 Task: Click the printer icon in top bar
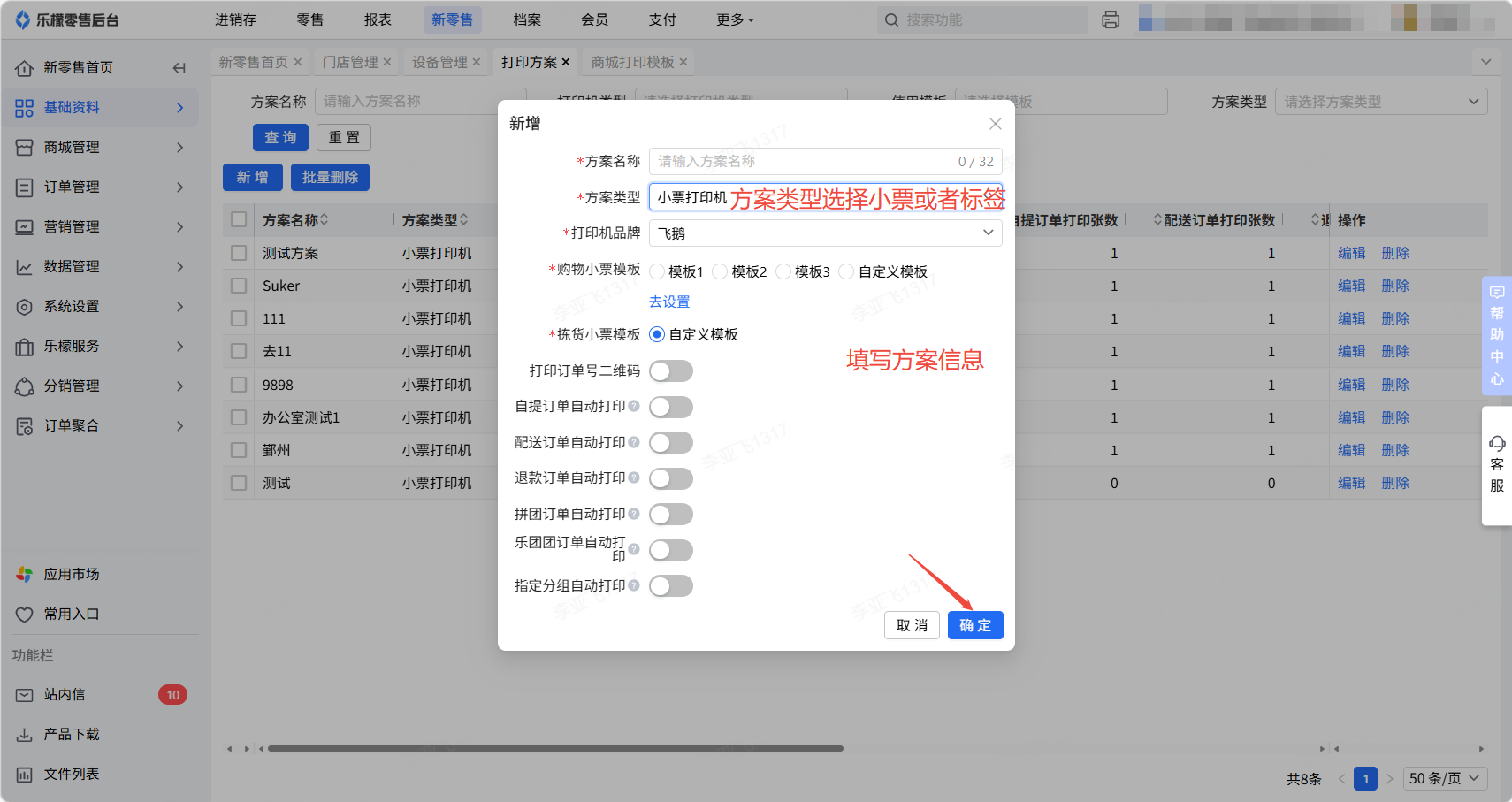tap(1111, 19)
